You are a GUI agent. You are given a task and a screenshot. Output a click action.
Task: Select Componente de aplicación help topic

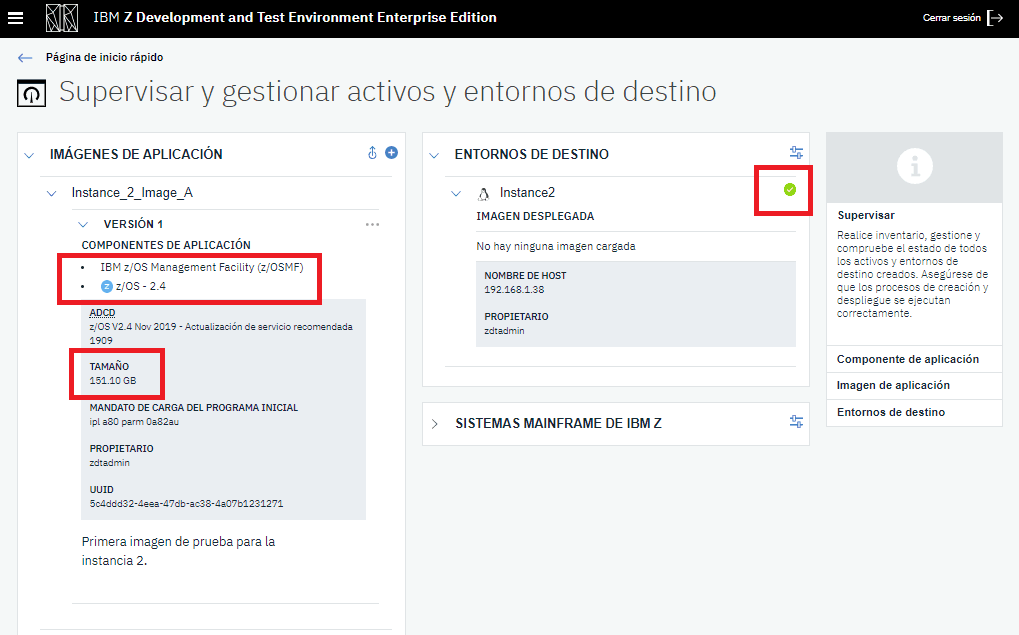click(x=907, y=359)
